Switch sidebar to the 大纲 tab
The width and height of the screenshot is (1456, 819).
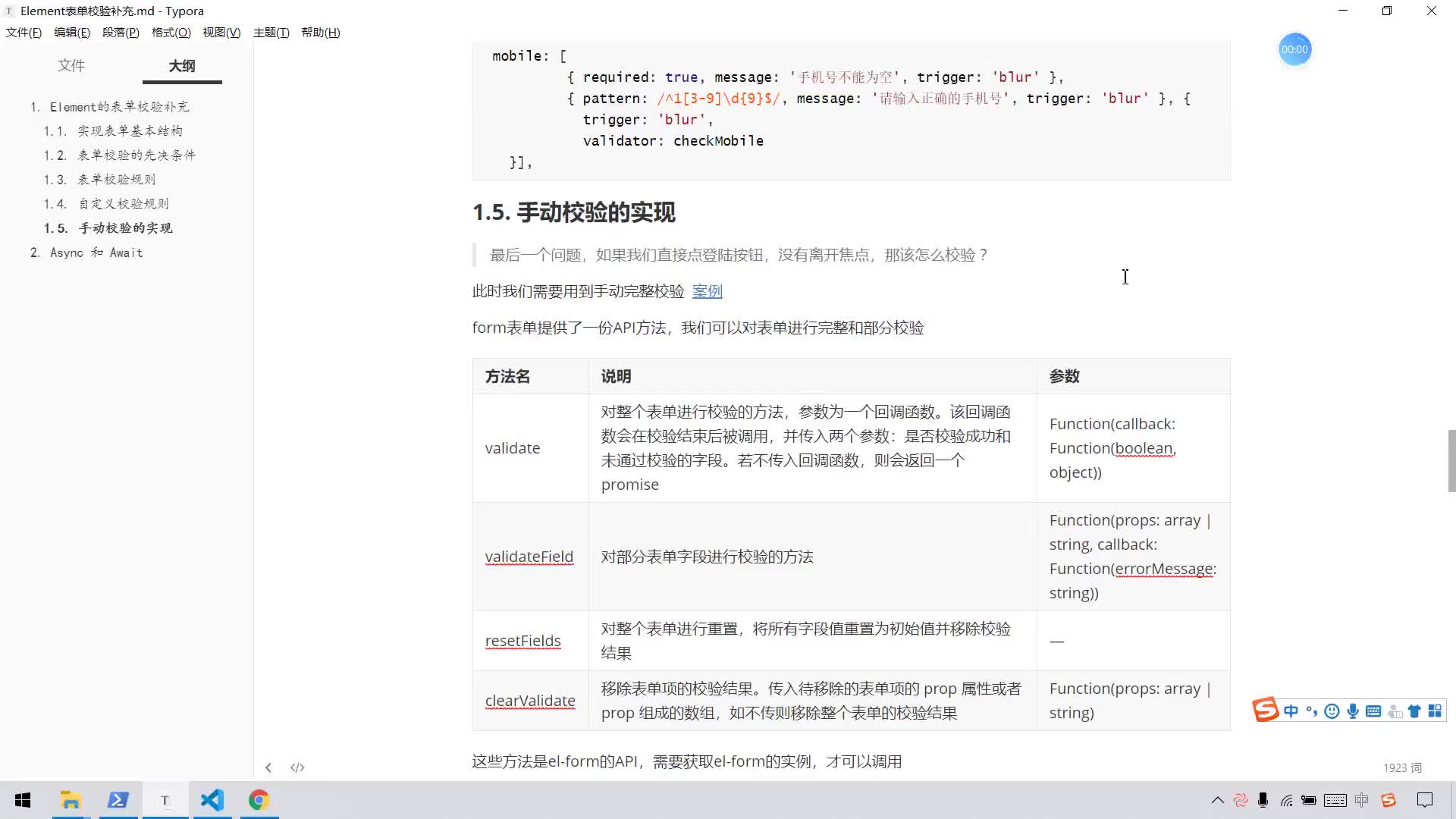[182, 66]
